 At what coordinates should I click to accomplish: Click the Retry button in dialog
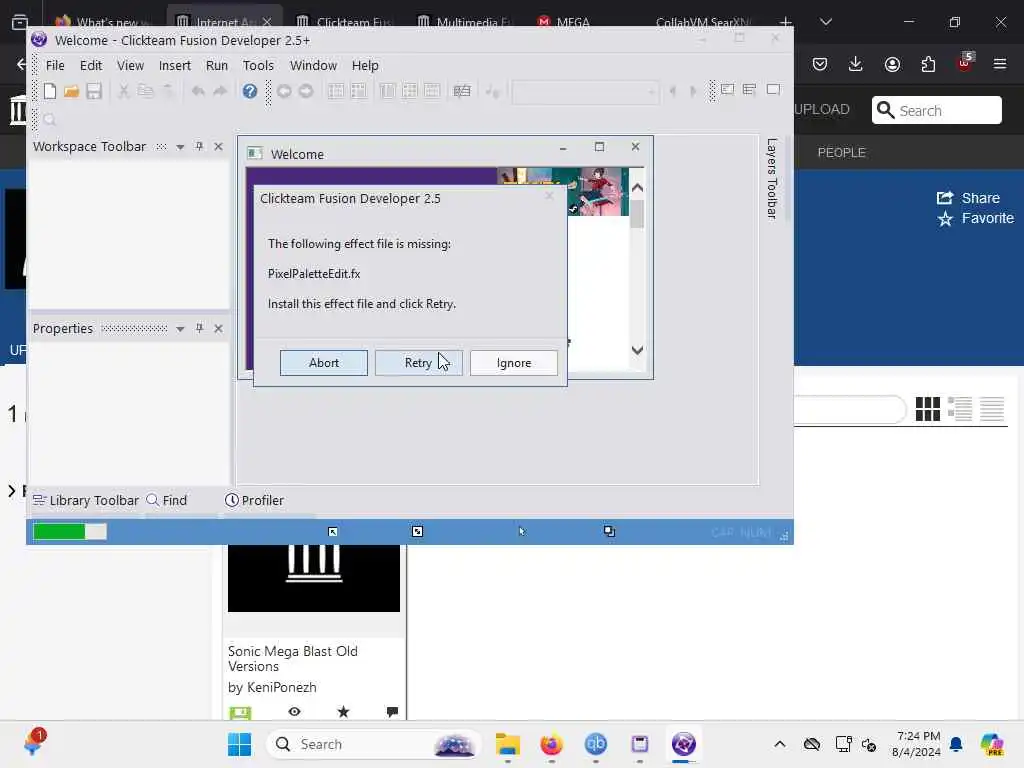pyautogui.click(x=419, y=363)
